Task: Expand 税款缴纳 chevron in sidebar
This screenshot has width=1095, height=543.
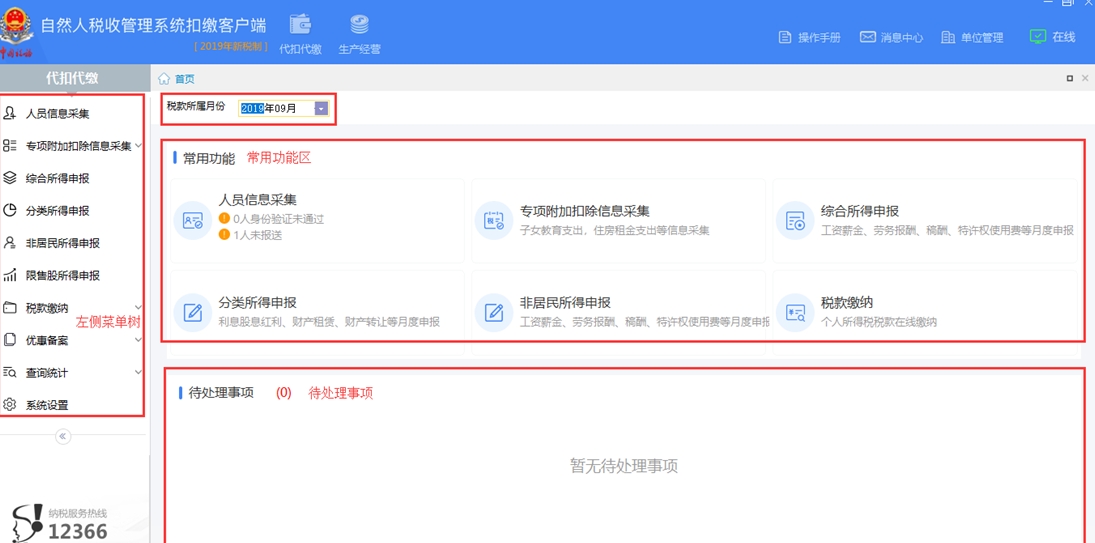Action: 138,308
